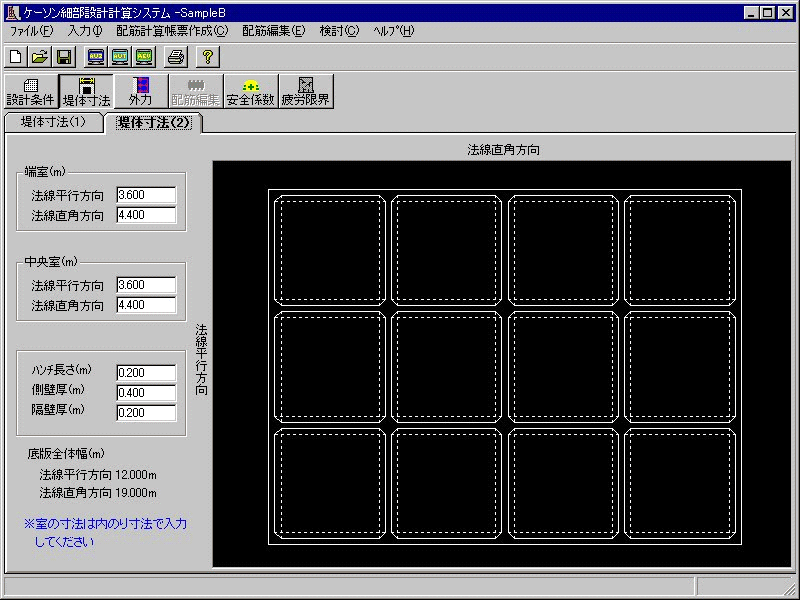Click the New file icon
800x600 pixels.
pos(15,56)
